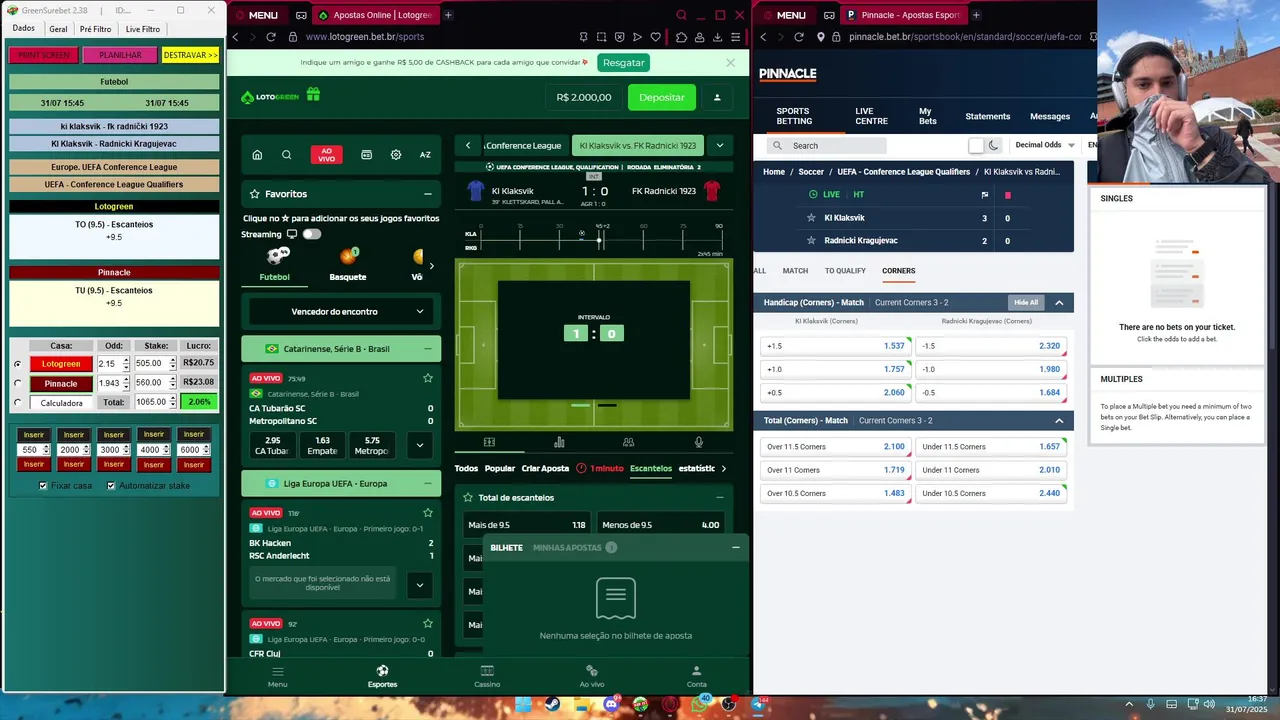This screenshot has width=1280, height=720.
Task: Toggle the Automatizar stake checkbox
Action: (111, 486)
